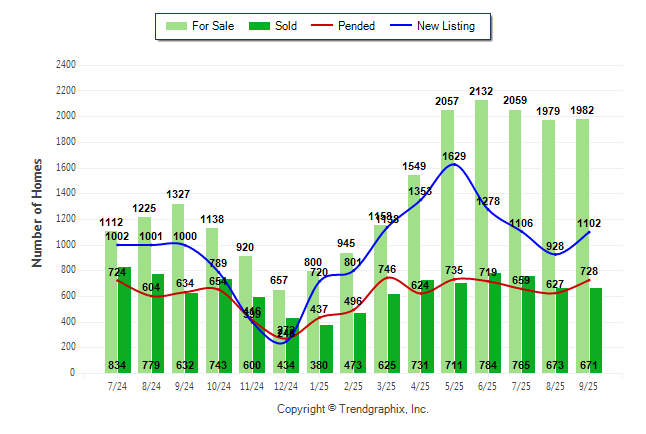646x434 pixels.
Task: Click the Copyright Trendgraphix, Inc. text
Action: [x=352, y=409]
